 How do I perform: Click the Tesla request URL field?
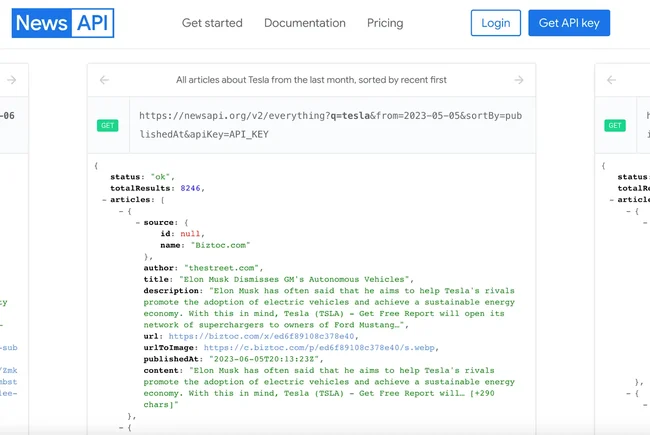[332, 125]
